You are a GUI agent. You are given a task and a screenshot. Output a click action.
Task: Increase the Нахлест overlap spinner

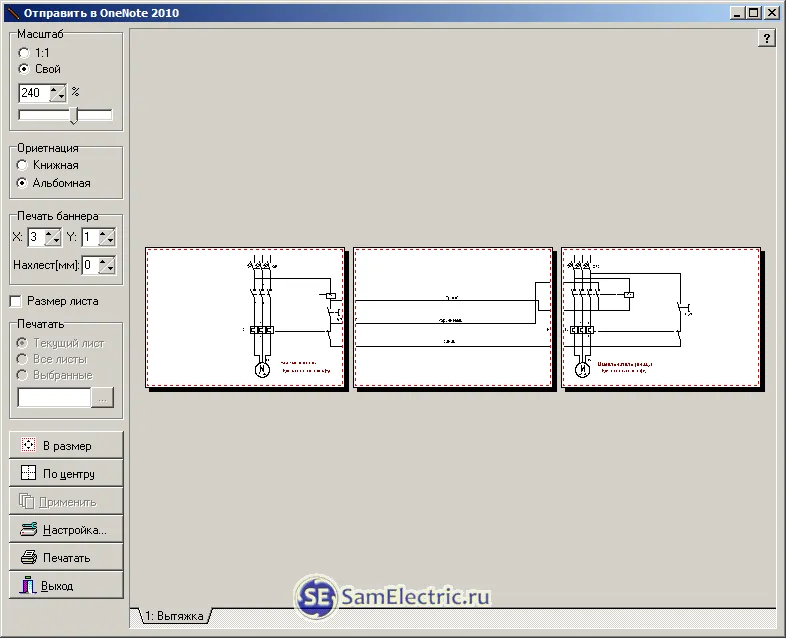click(103, 262)
